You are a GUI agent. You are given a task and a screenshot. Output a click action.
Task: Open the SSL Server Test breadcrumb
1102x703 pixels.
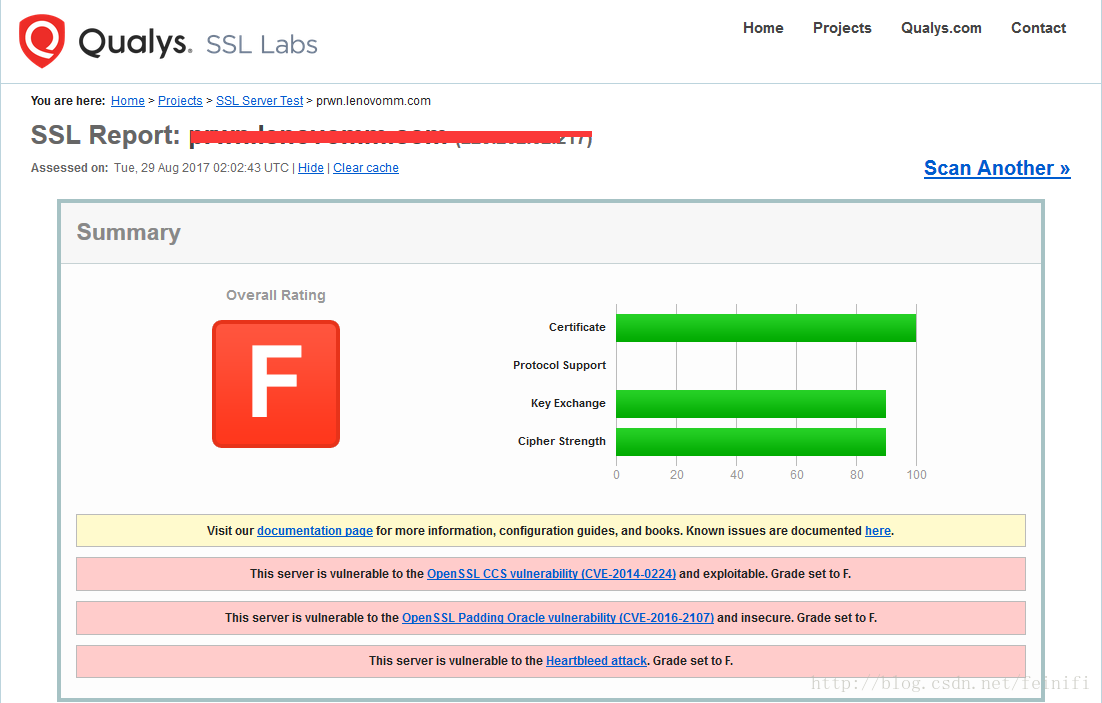point(259,101)
